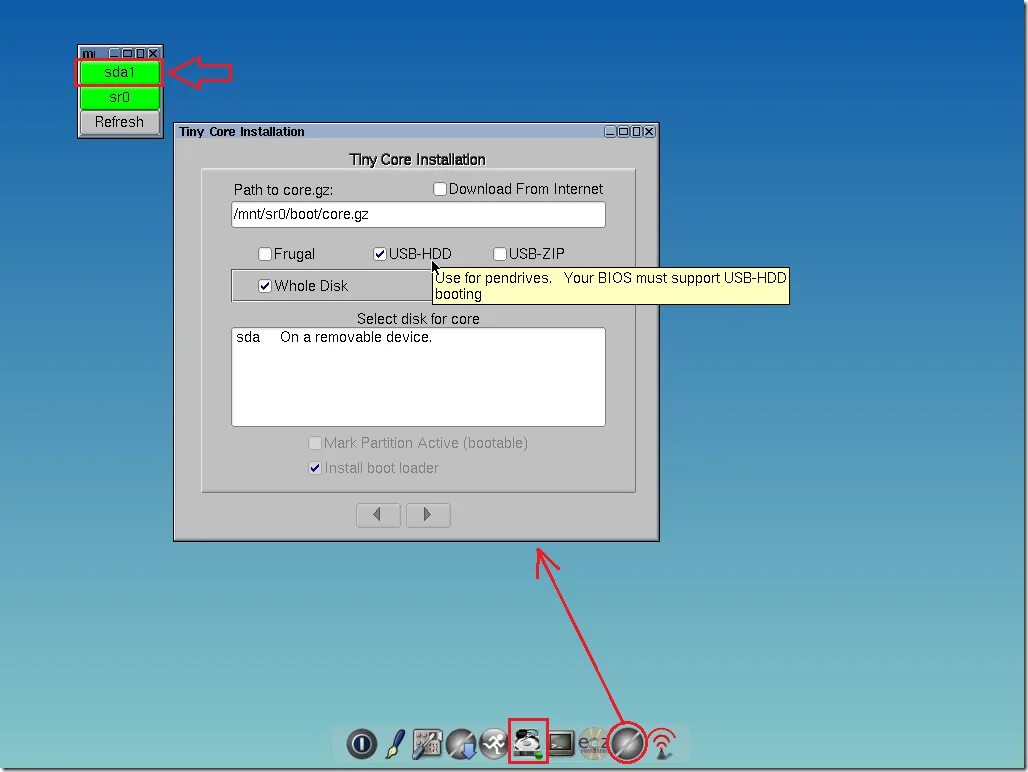Image resolution: width=1028 pixels, height=772 pixels.
Task: Go to the next installation step arrow
Action: point(428,514)
